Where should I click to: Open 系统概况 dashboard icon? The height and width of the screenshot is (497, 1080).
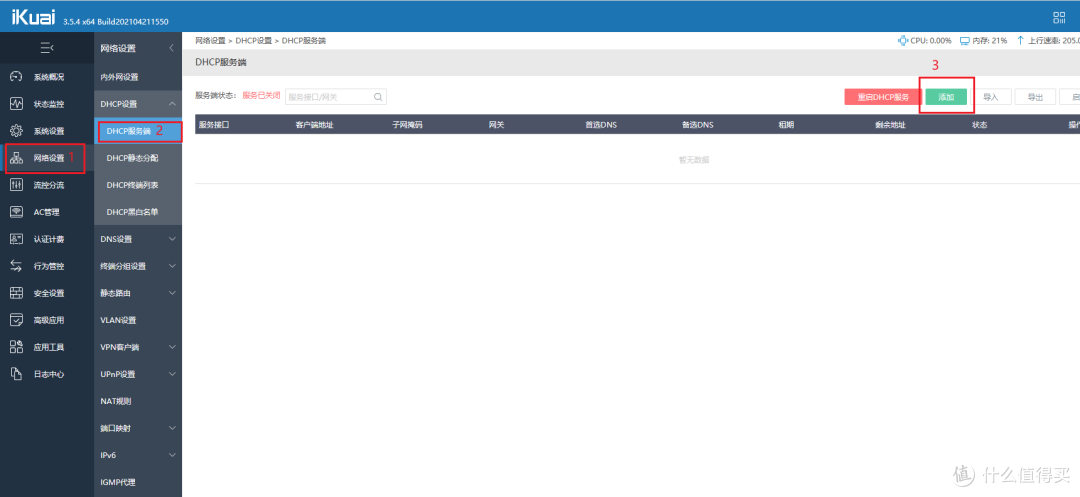click(x=16, y=76)
